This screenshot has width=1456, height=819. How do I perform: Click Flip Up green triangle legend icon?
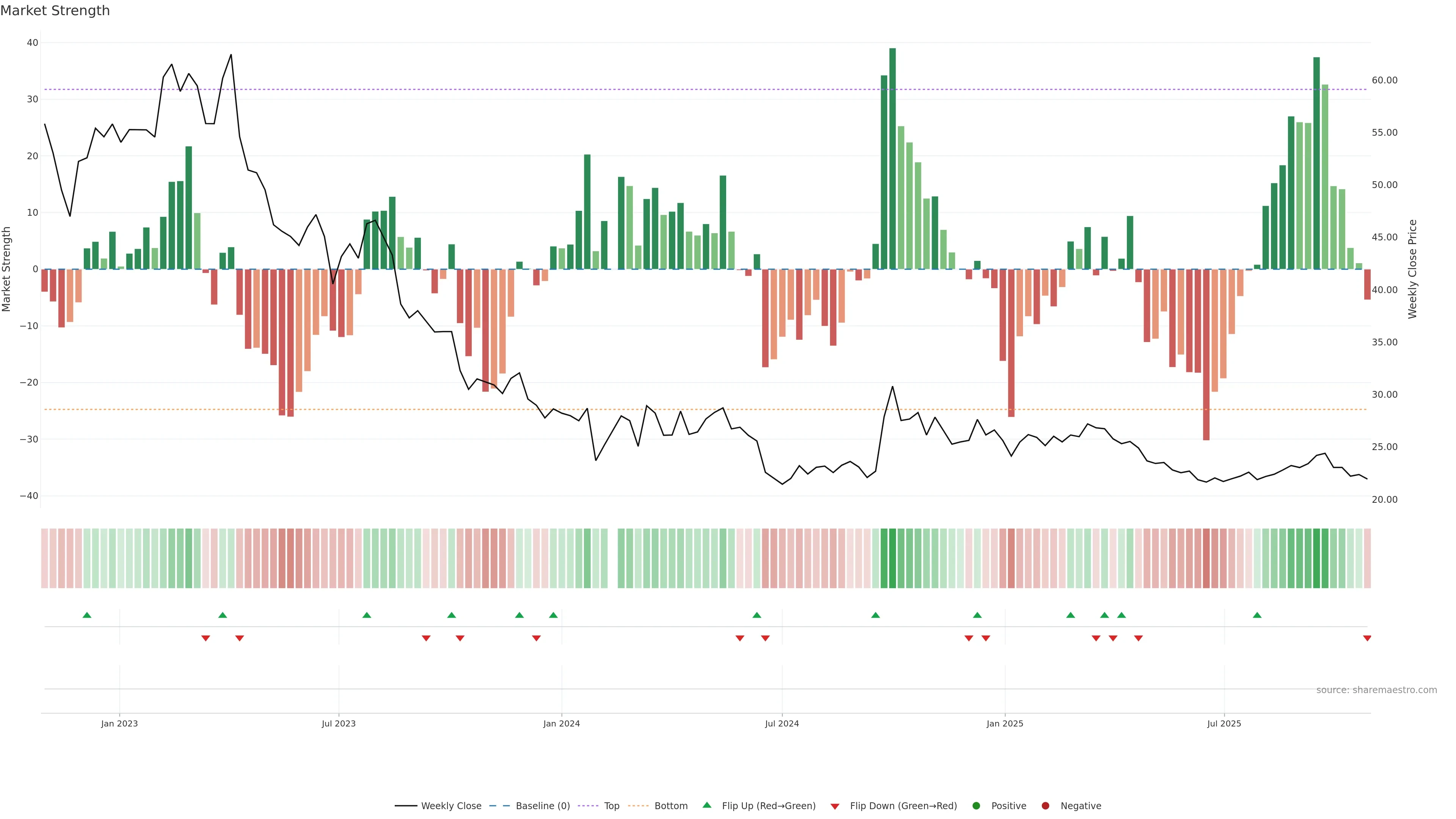pos(706,805)
